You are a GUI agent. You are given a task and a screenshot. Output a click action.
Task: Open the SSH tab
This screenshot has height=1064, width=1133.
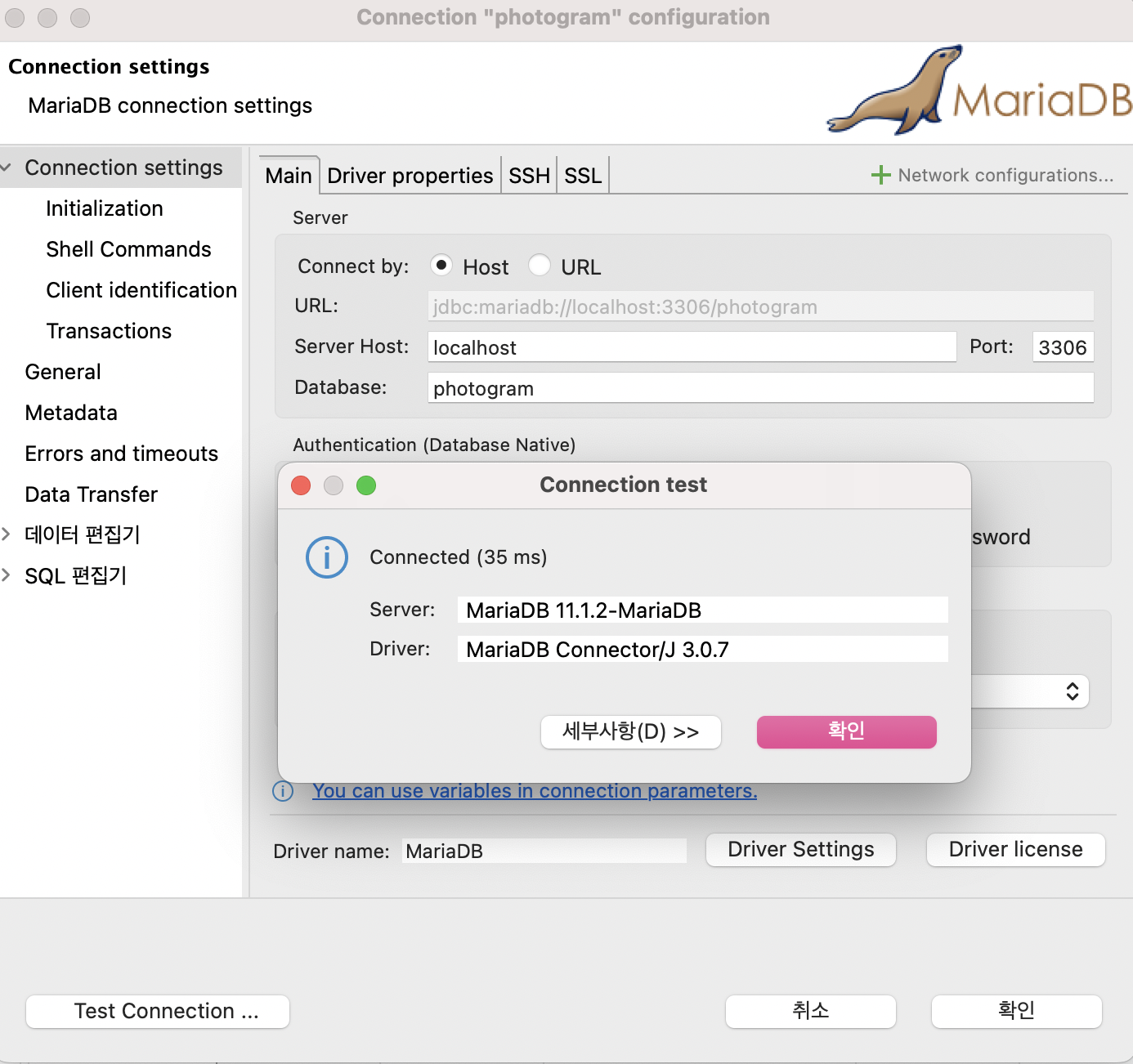point(530,176)
